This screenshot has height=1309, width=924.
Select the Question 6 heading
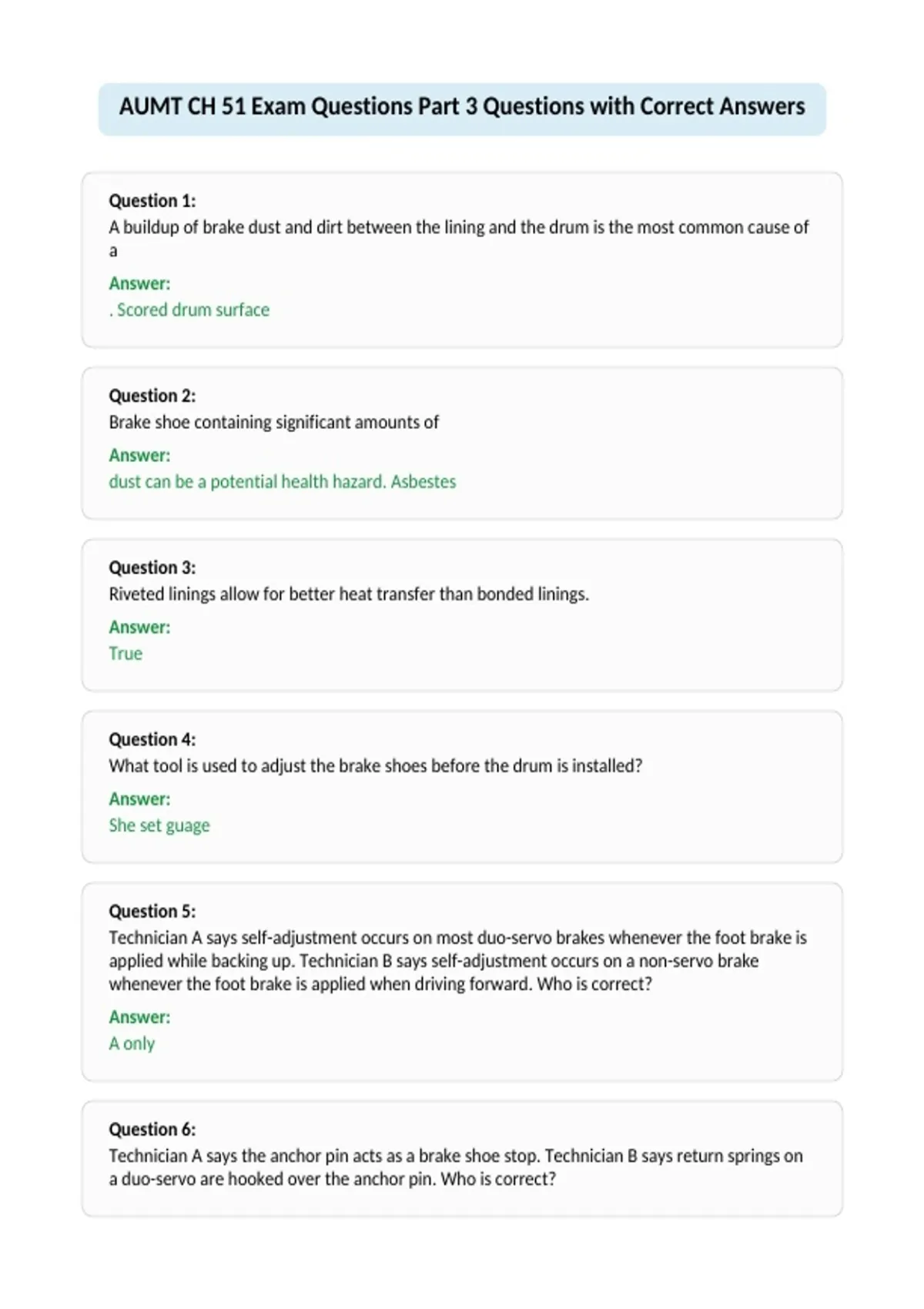click(152, 1130)
